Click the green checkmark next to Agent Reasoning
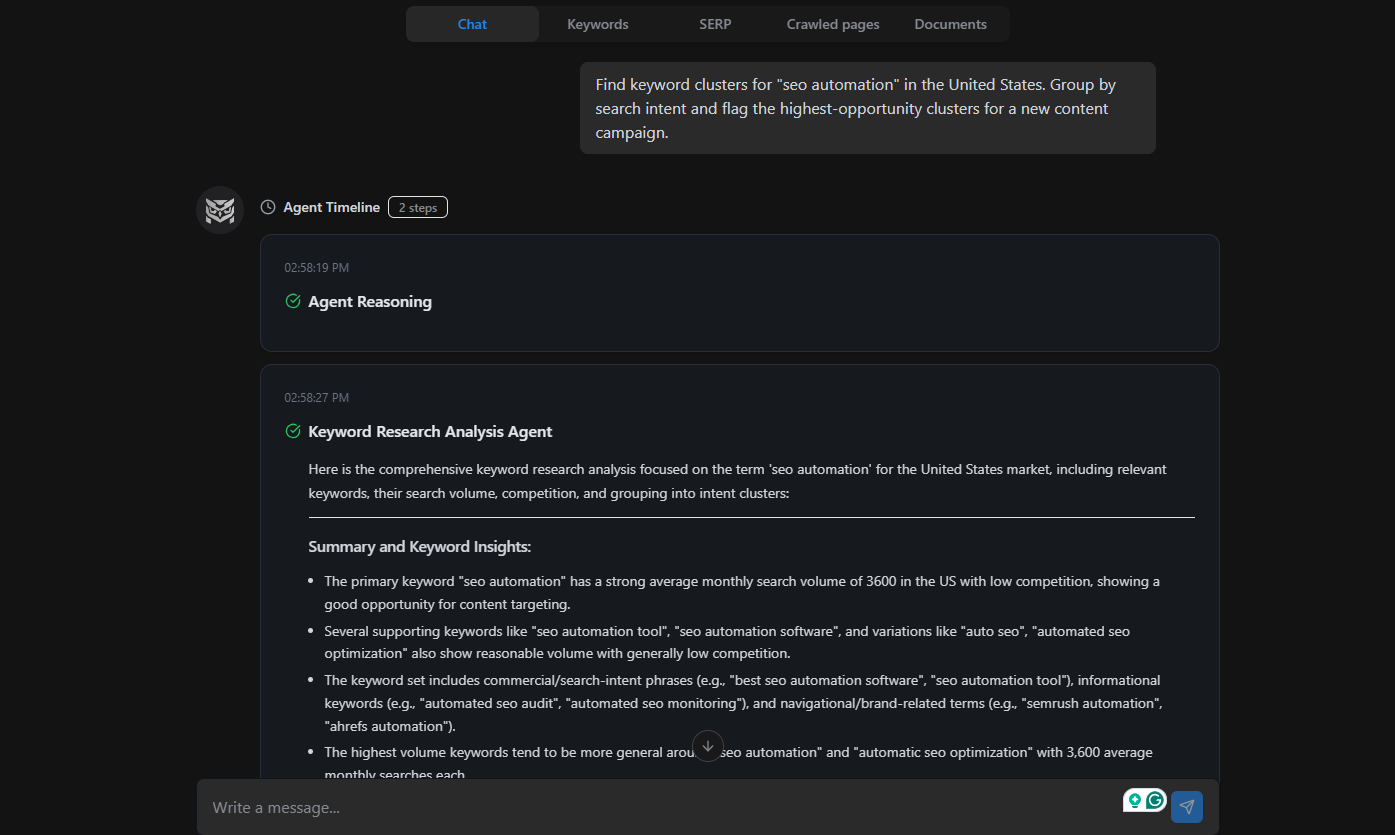The height and width of the screenshot is (835, 1395). coord(292,300)
